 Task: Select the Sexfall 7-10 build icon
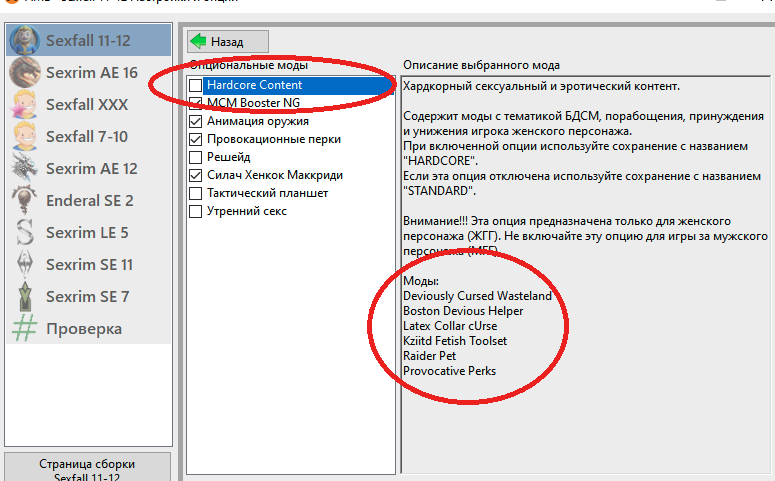click(x=25, y=137)
